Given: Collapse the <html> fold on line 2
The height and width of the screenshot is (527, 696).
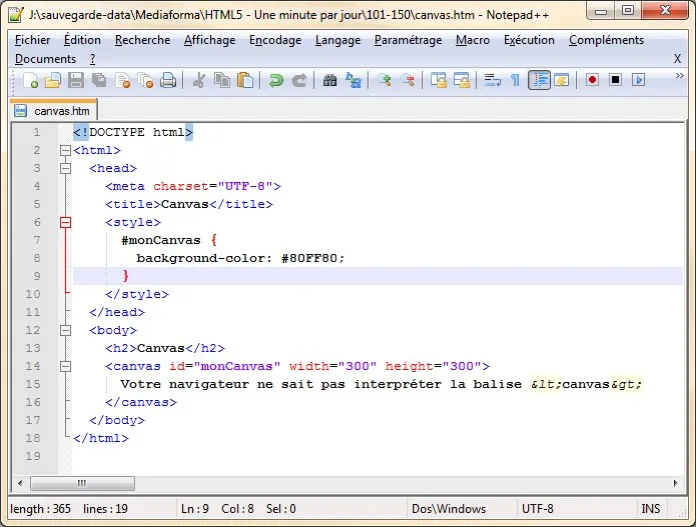Looking at the screenshot, I should pyautogui.click(x=66, y=151).
